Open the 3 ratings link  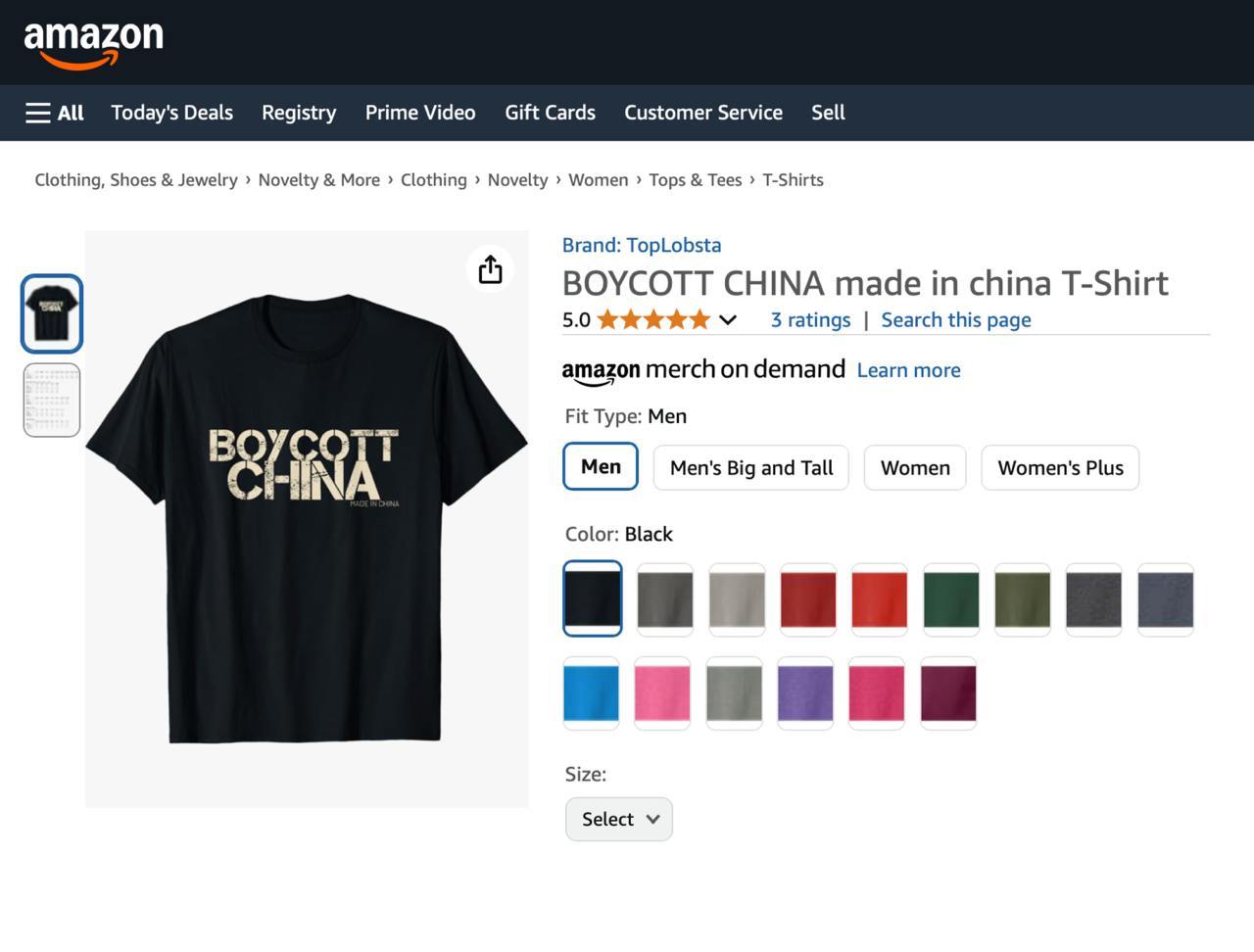point(810,320)
